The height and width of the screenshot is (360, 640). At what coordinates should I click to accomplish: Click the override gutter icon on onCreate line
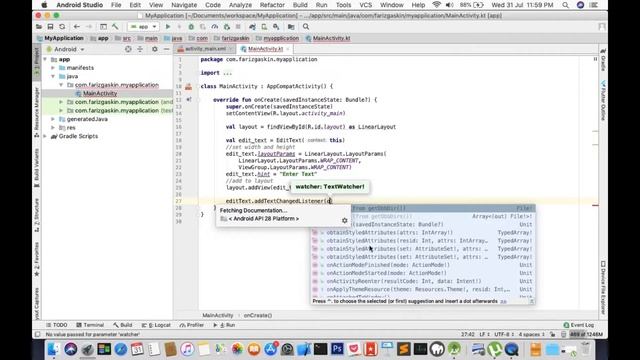pyautogui.click(x=189, y=100)
